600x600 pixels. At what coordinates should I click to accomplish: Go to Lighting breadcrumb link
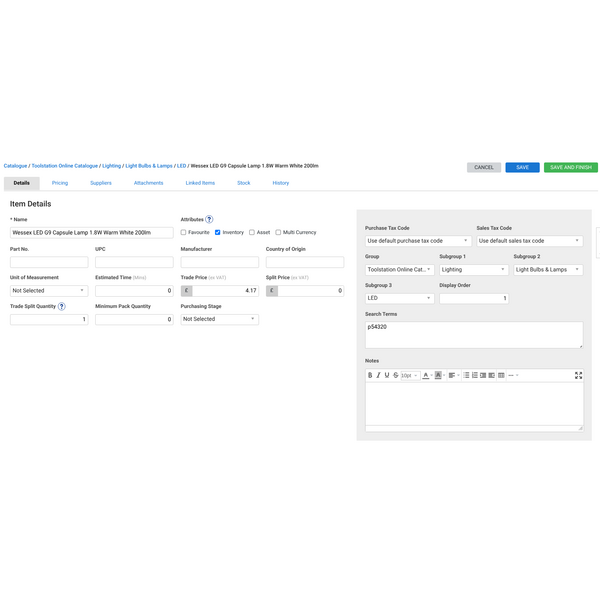pyautogui.click(x=111, y=166)
